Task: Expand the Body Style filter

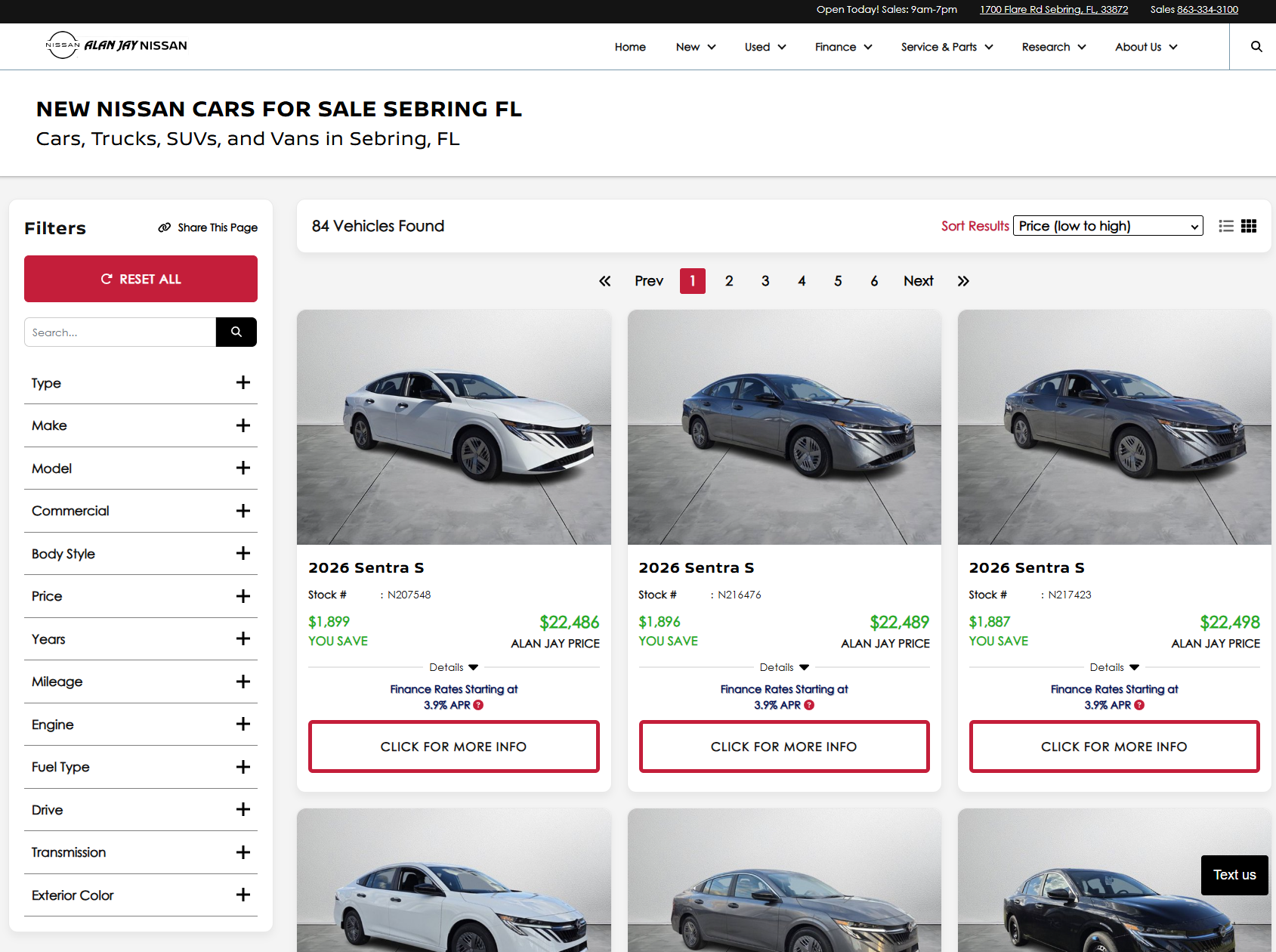Action: pyautogui.click(x=141, y=554)
